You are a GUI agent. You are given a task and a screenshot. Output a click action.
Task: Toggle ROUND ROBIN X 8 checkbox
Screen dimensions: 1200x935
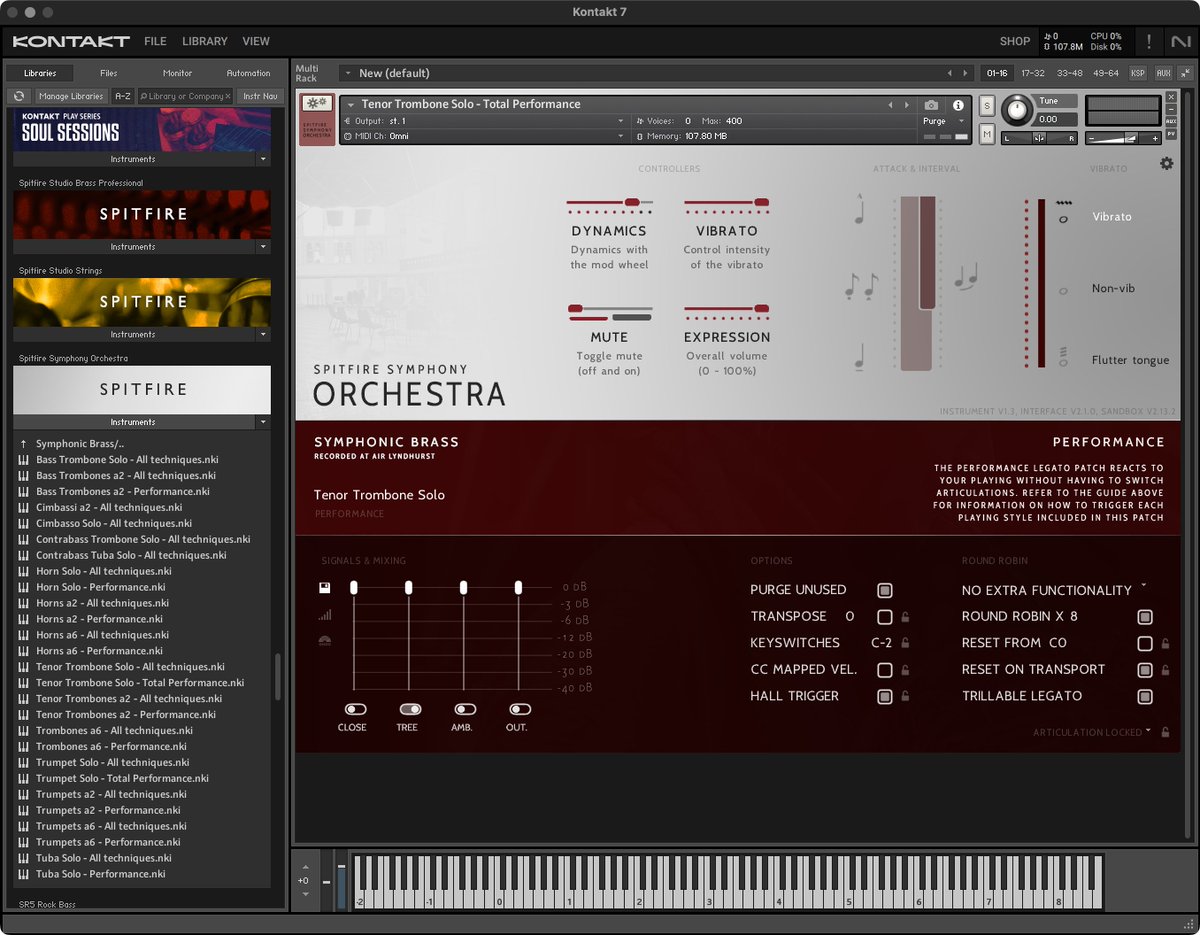pyautogui.click(x=1145, y=617)
